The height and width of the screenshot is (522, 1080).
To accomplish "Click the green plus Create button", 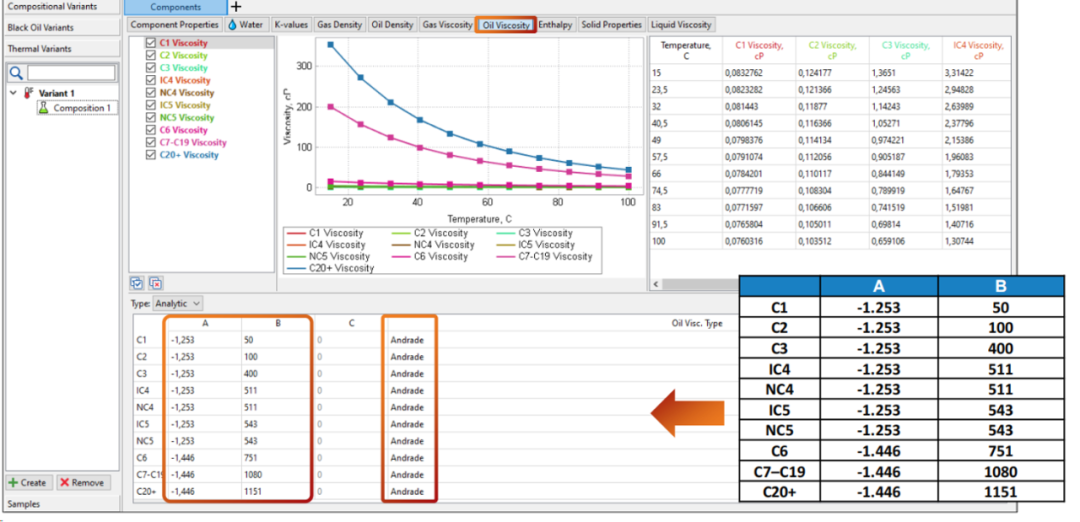I will (x=28, y=482).
